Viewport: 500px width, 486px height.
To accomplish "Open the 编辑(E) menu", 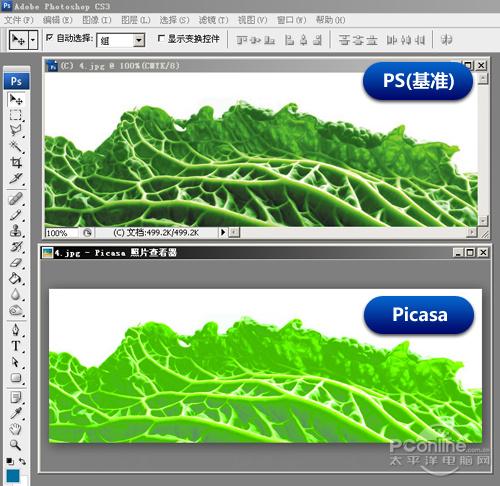I will tap(58, 20).
